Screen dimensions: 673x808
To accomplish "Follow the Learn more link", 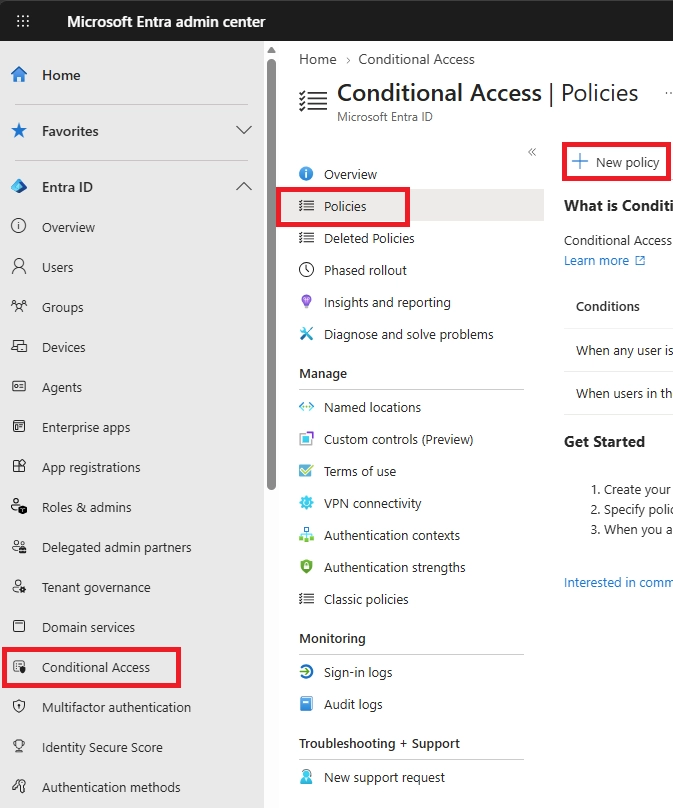I will coord(604,260).
